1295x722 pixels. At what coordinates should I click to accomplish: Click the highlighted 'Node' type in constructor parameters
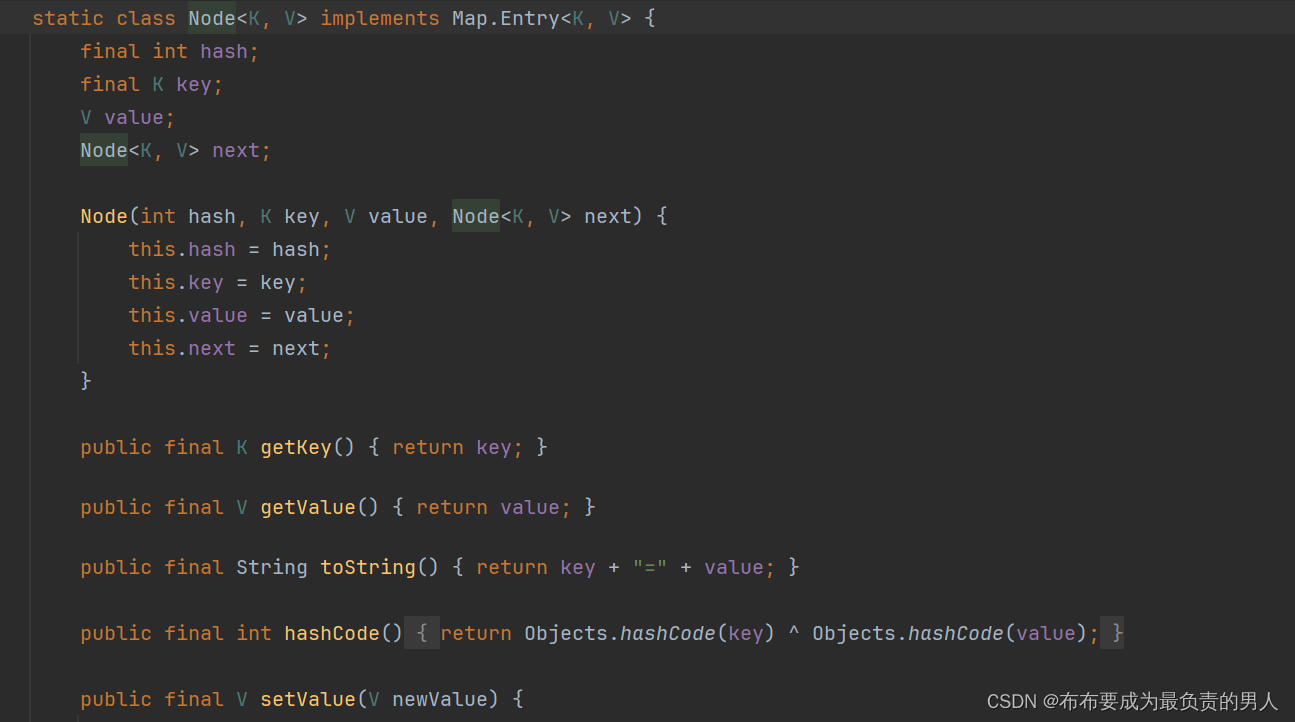click(x=476, y=216)
